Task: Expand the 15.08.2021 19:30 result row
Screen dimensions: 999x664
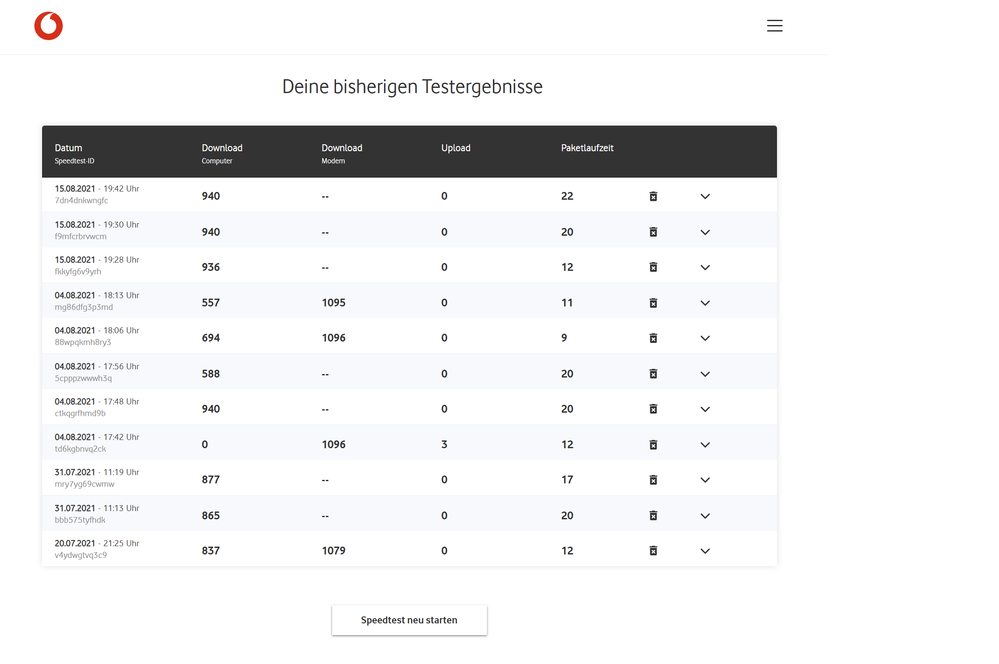Action: (x=705, y=232)
